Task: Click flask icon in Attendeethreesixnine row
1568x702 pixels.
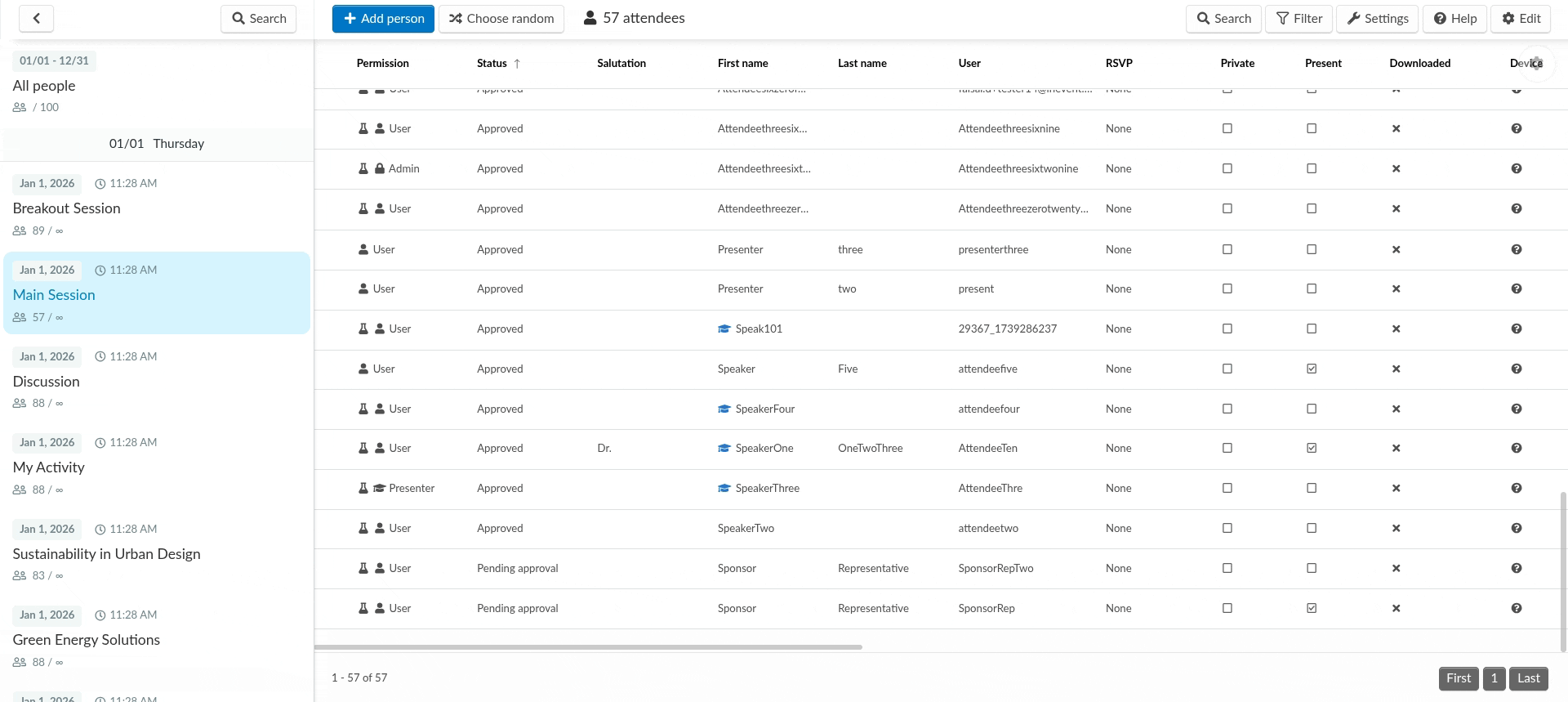Action: [x=363, y=128]
